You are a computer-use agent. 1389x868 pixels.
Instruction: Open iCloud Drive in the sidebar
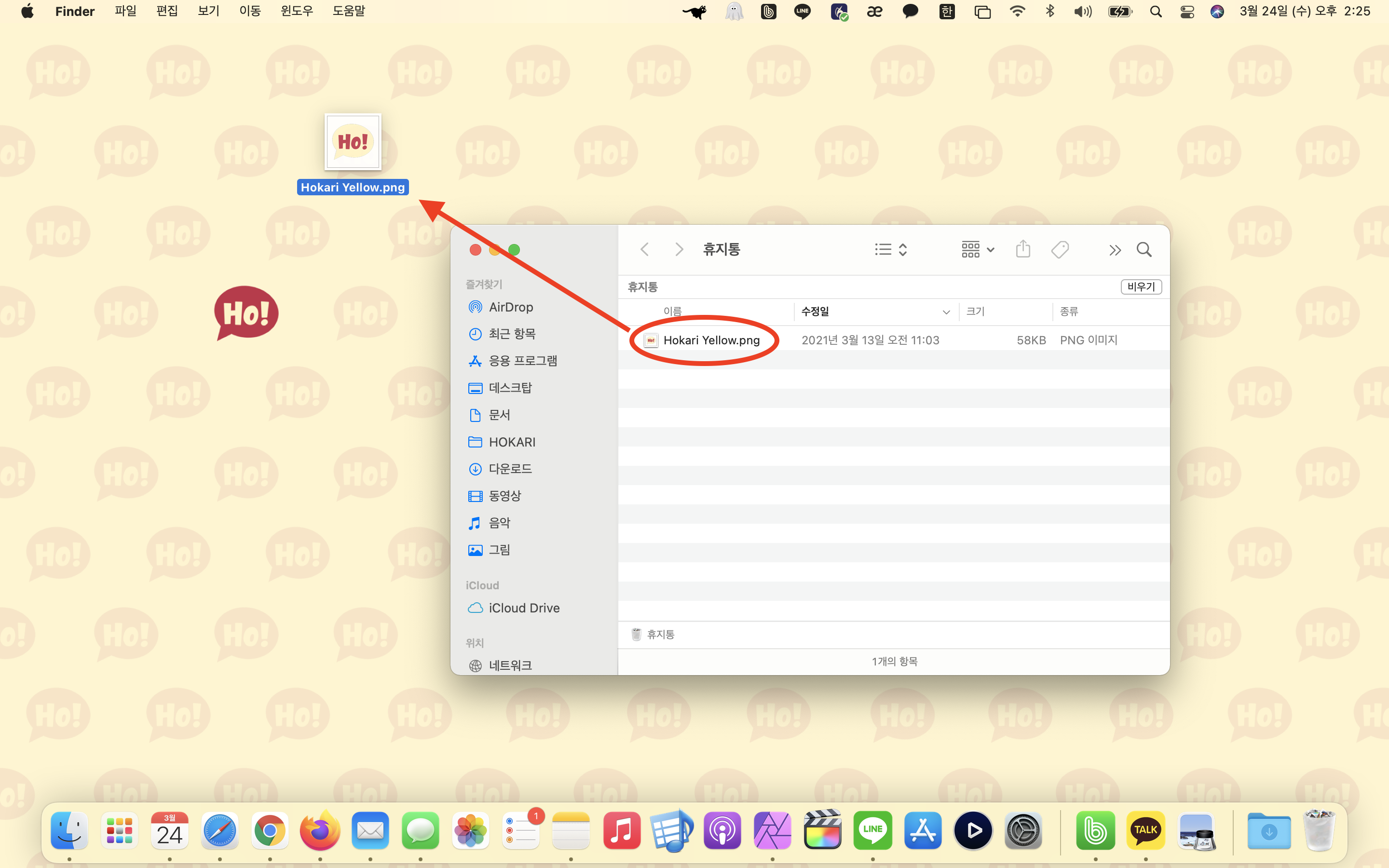(x=523, y=608)
